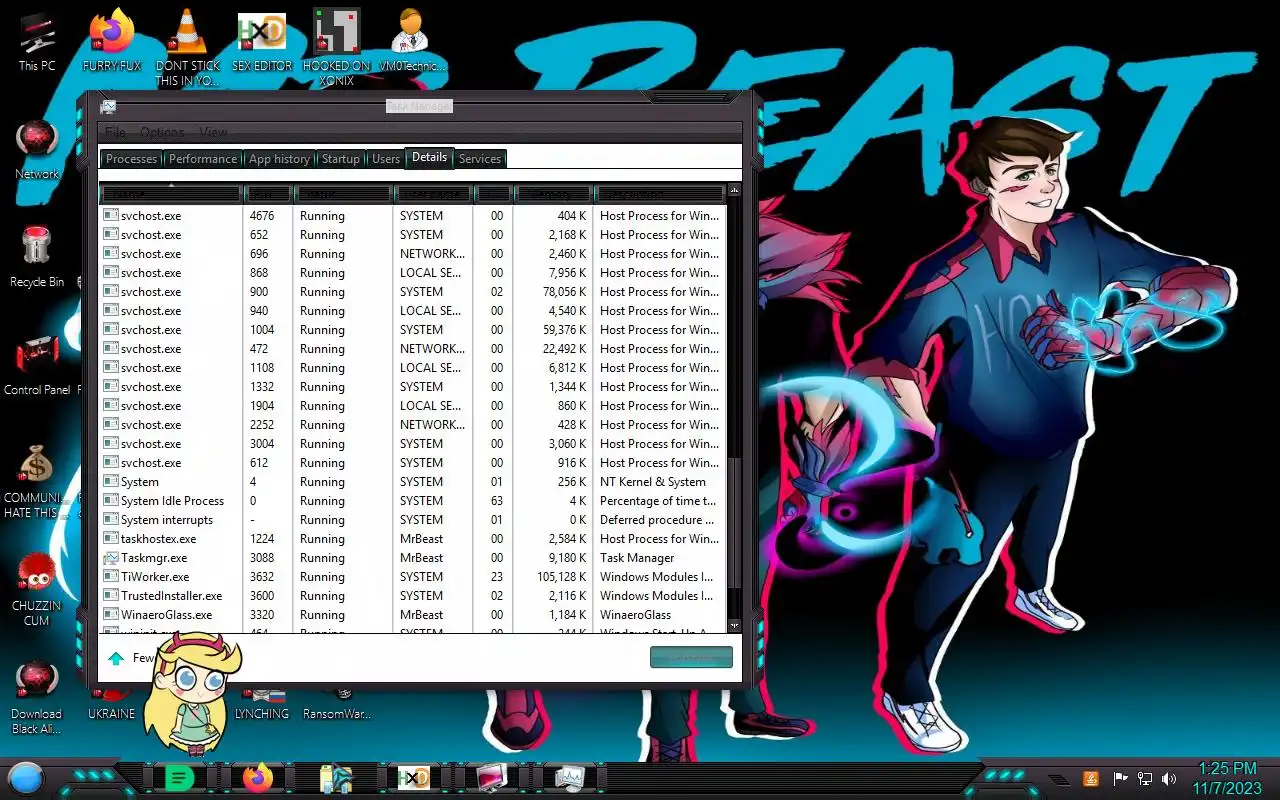
Task: Select svchost.exe with PID 900
Action: (411, 292)
